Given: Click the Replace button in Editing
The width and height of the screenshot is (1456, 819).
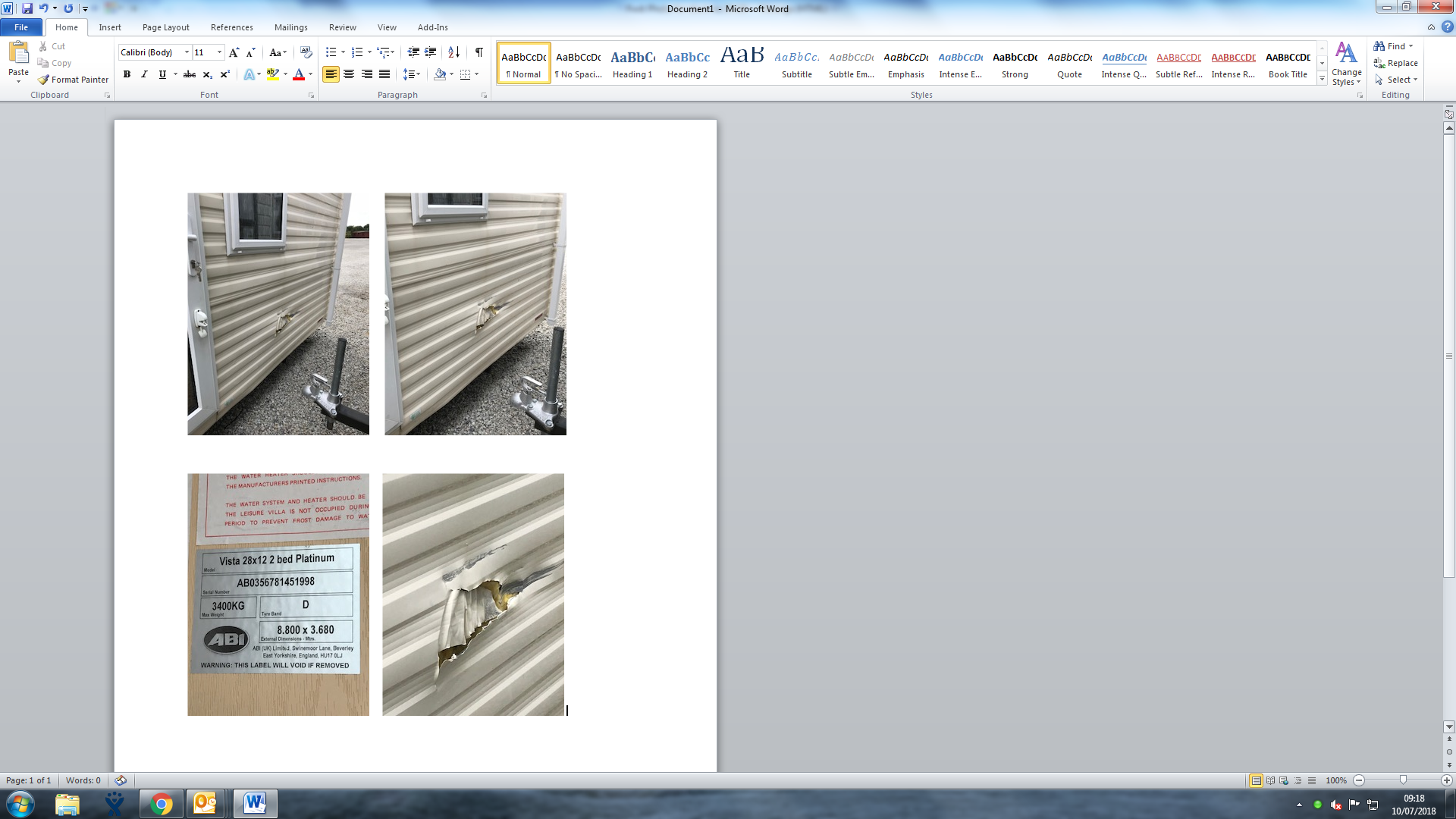Looking at the screenshot, I should (1395, 63).
